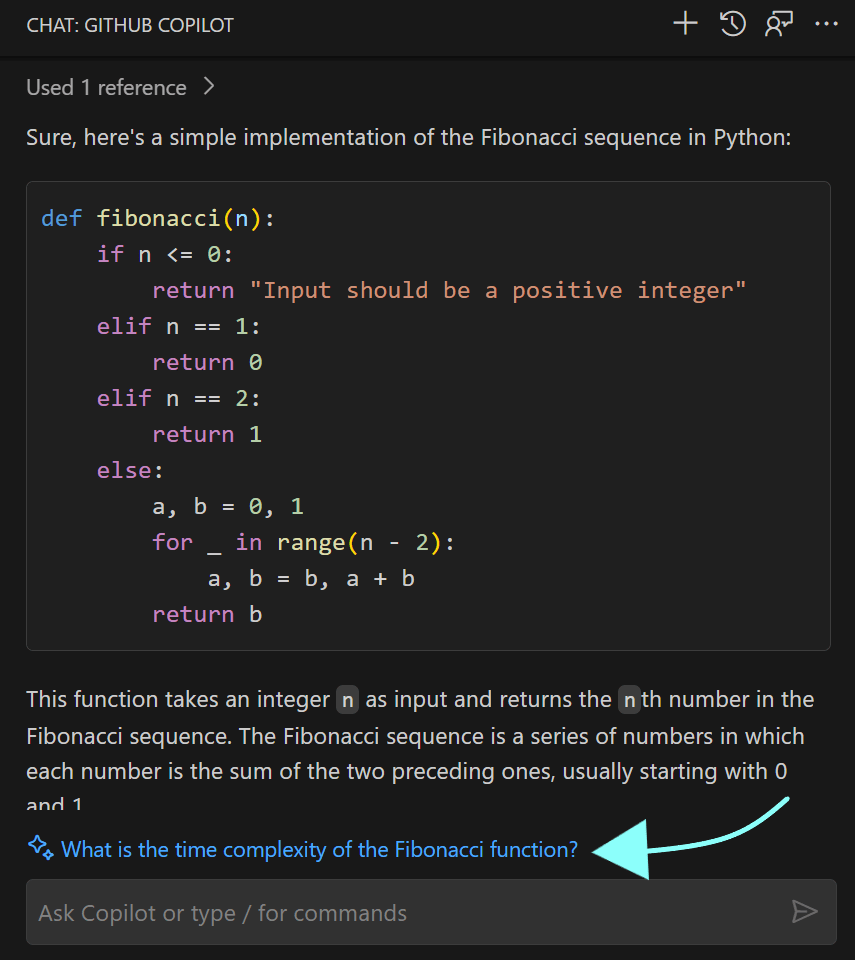The image size is (855, 960).
Task: Open chat in a feedback/agents view
Action: click(779, 23)
